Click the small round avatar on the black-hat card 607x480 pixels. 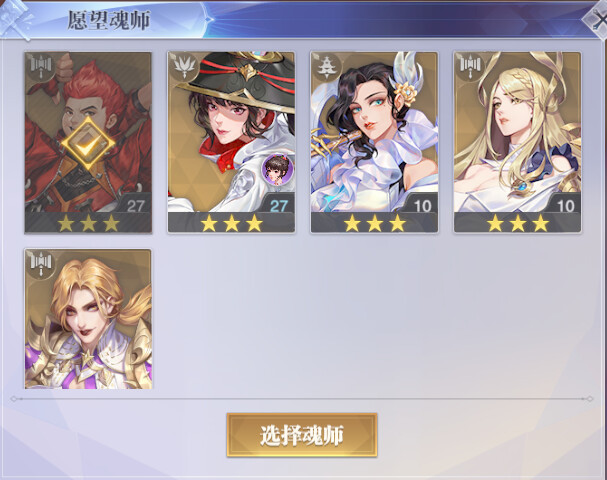click(278, 169)
